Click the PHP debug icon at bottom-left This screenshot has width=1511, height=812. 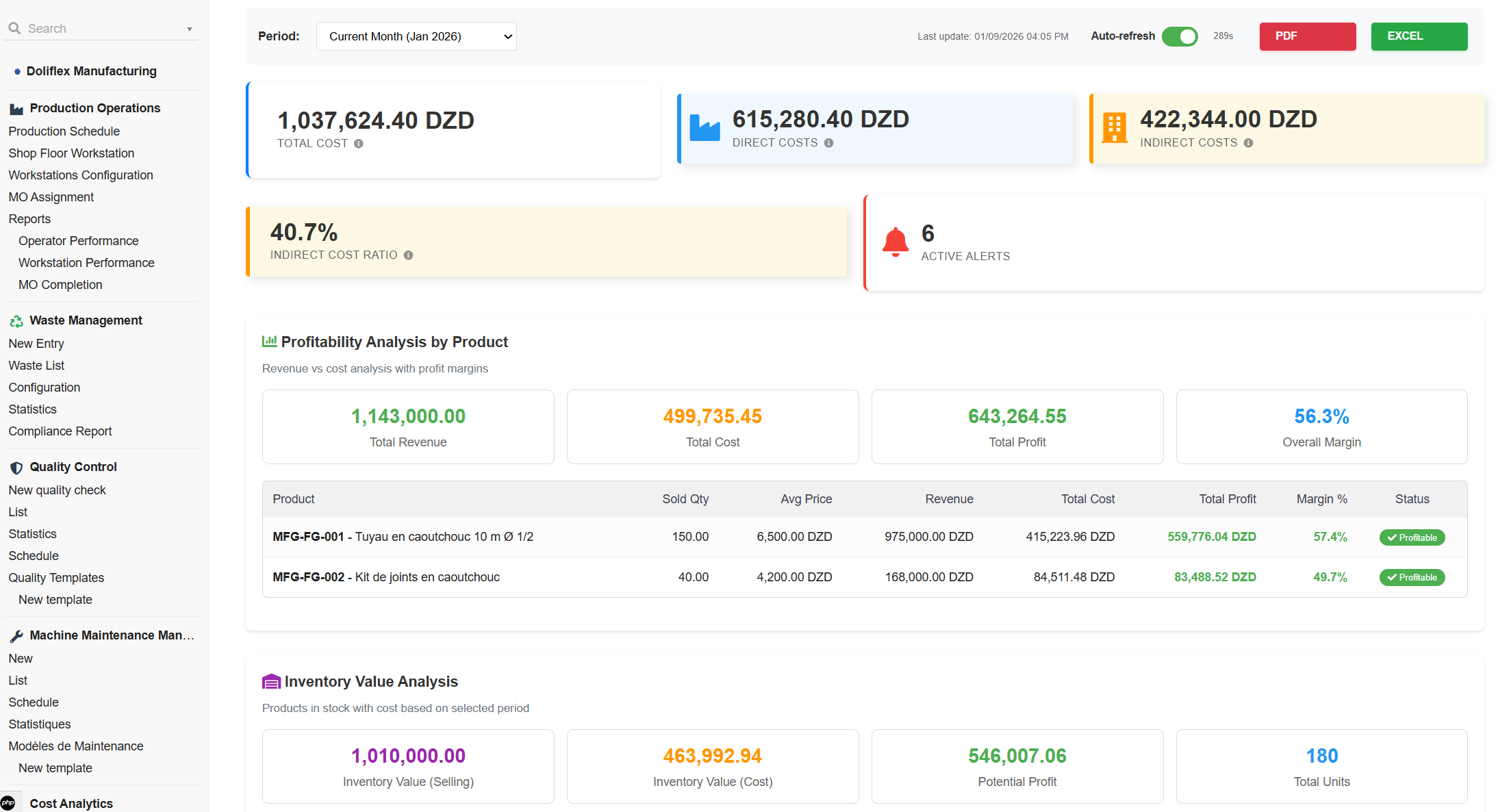8,803
